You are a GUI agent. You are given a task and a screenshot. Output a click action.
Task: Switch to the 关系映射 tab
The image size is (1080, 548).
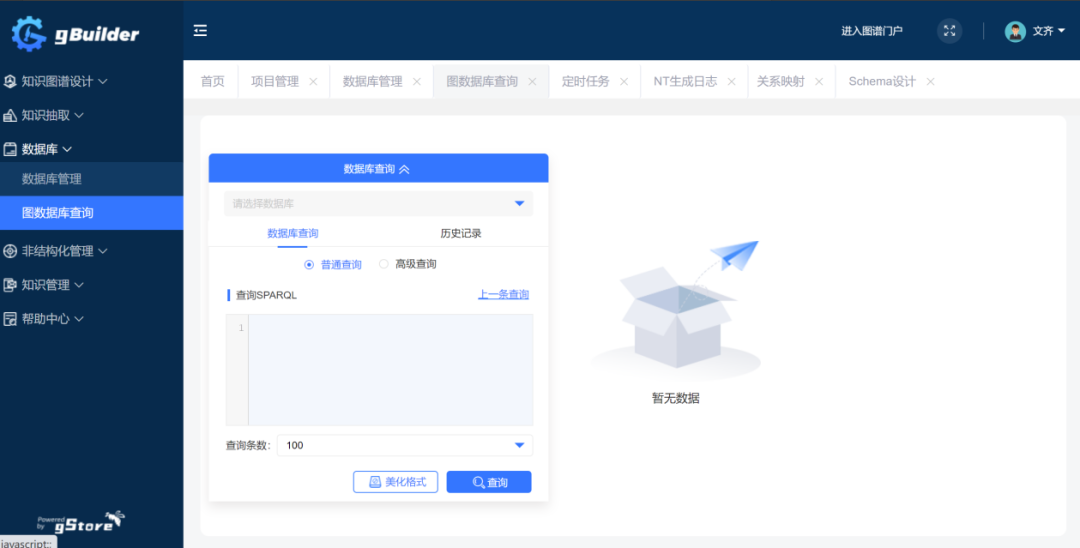coord(780,81)
